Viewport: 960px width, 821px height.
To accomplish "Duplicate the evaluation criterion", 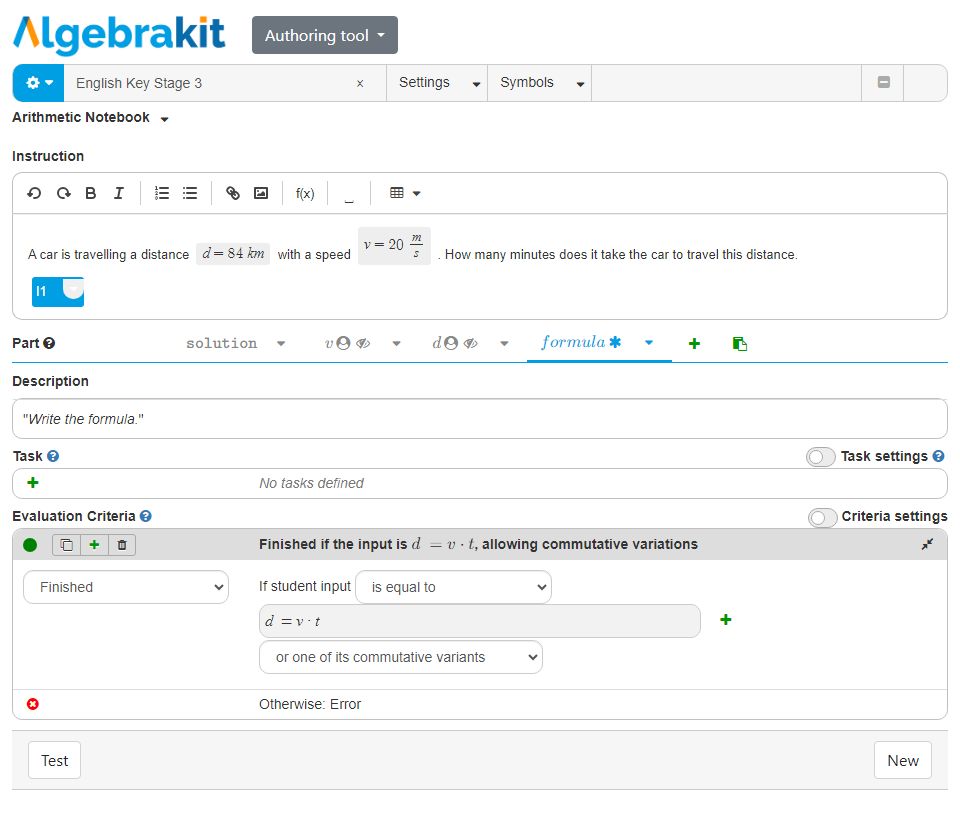I will [x=67, y=545].
